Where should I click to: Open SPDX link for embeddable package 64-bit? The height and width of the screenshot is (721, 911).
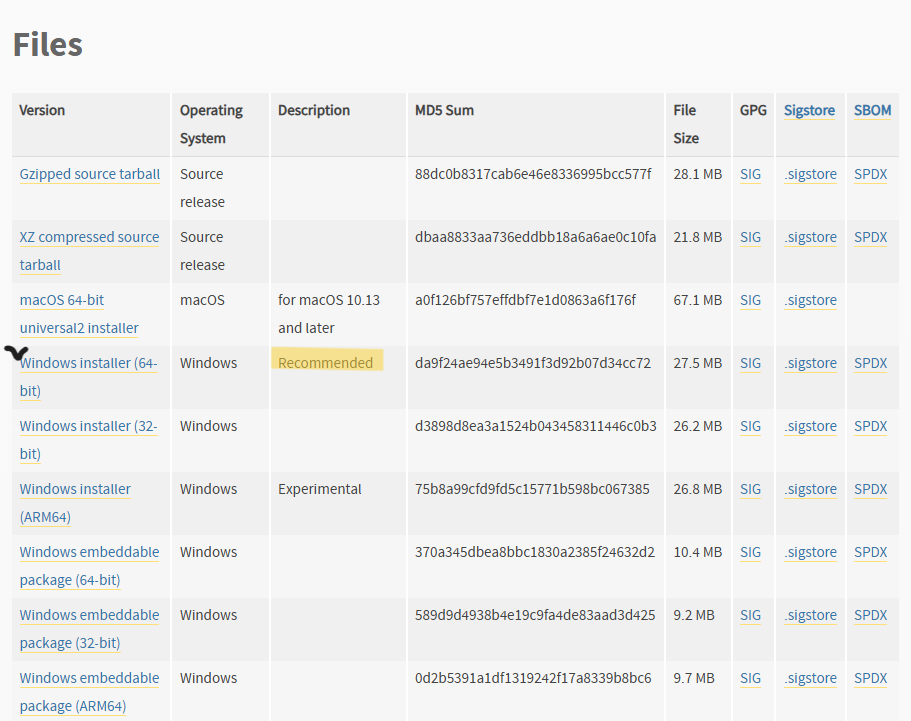tap(870, 552)
